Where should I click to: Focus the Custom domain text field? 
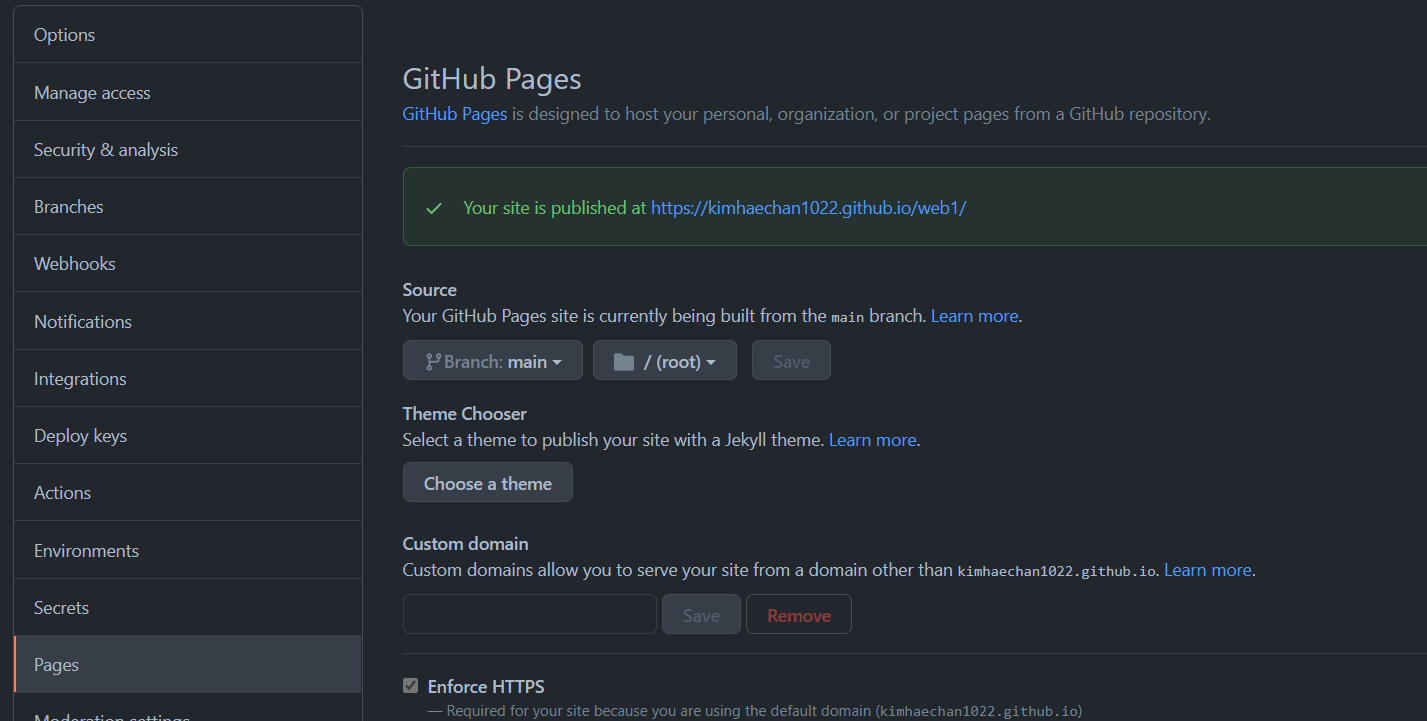(530, 614)
